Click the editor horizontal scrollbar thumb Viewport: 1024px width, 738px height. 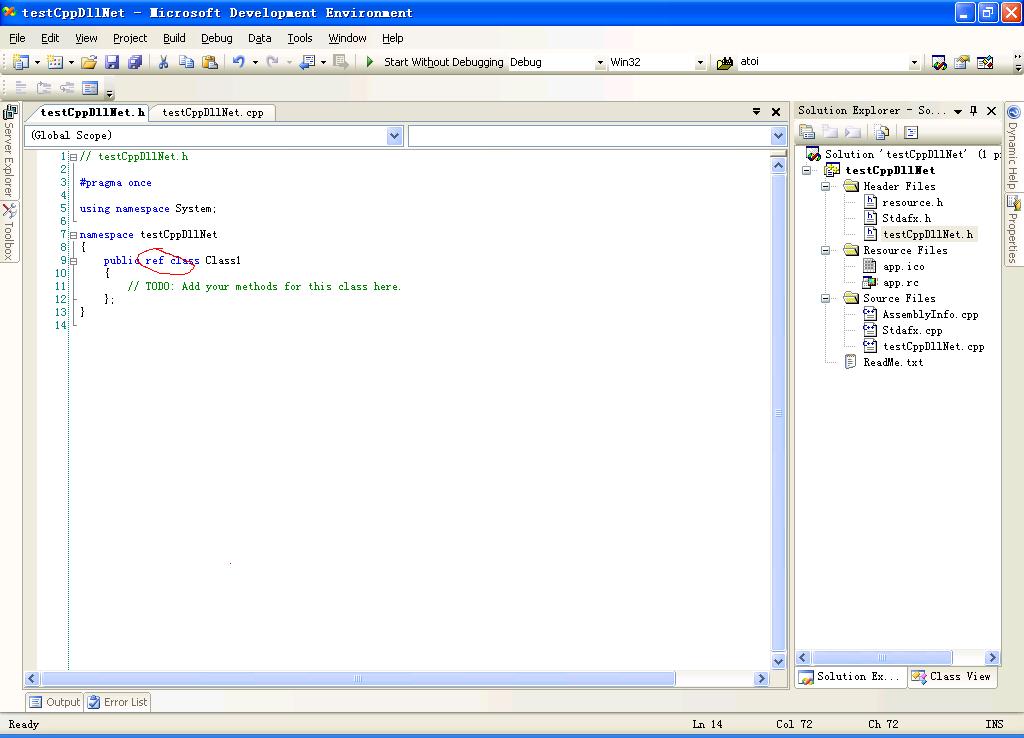(x=357, y=678)
